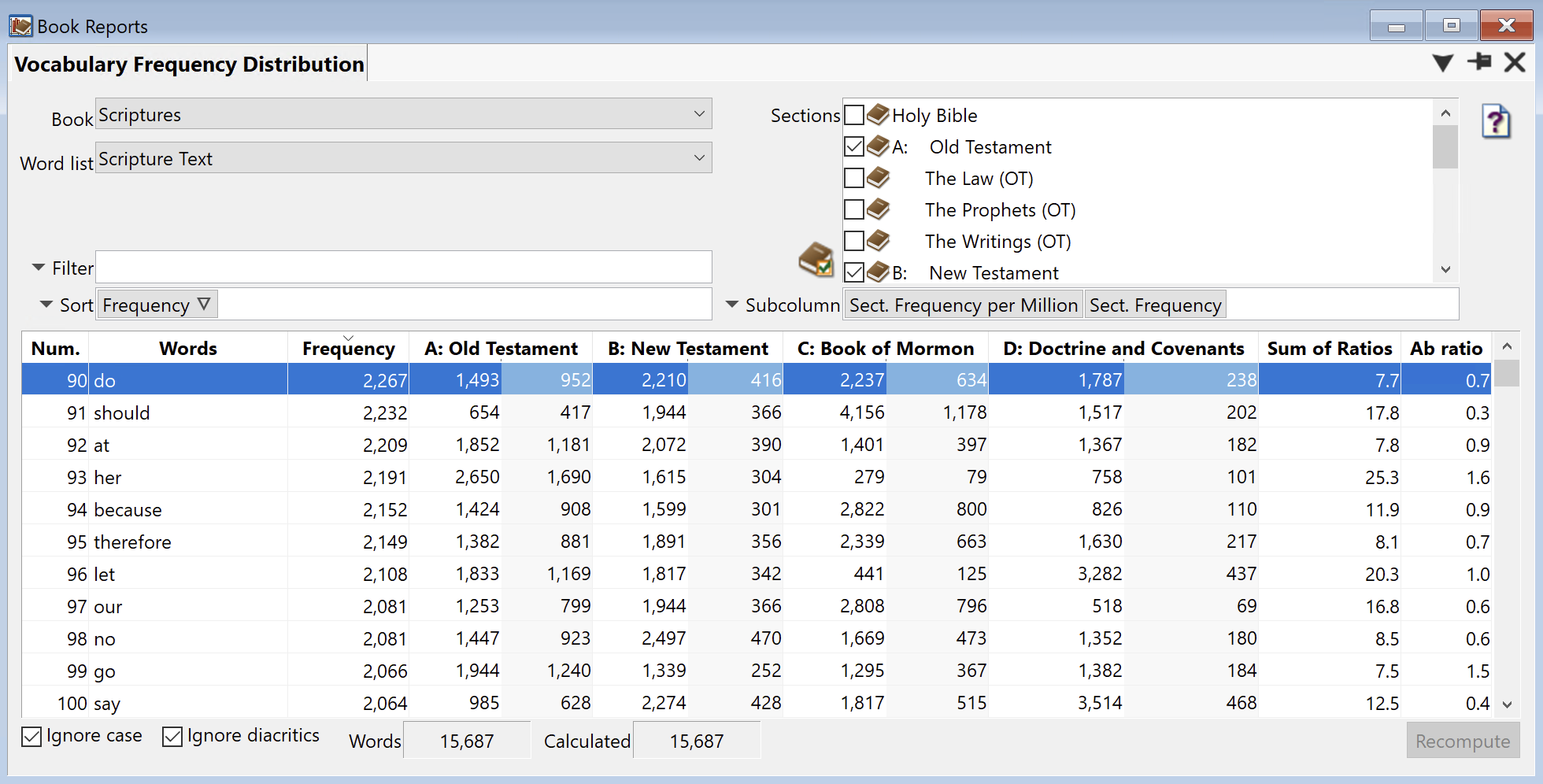Click the panel menu triangle icon

[x=1442, y=63]
